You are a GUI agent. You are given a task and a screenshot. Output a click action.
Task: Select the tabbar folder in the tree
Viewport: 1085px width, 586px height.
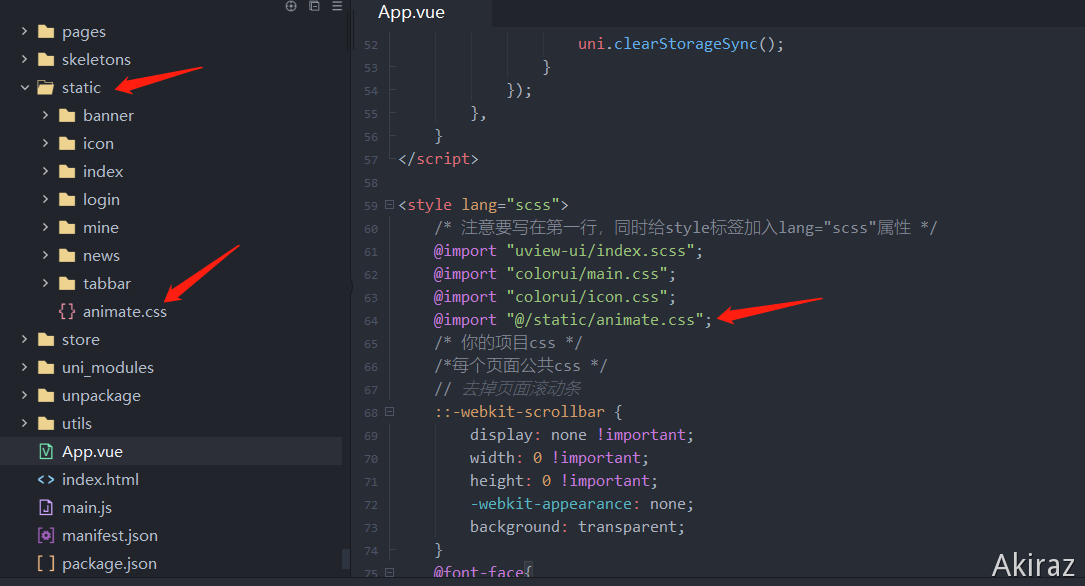pos(106,284)
